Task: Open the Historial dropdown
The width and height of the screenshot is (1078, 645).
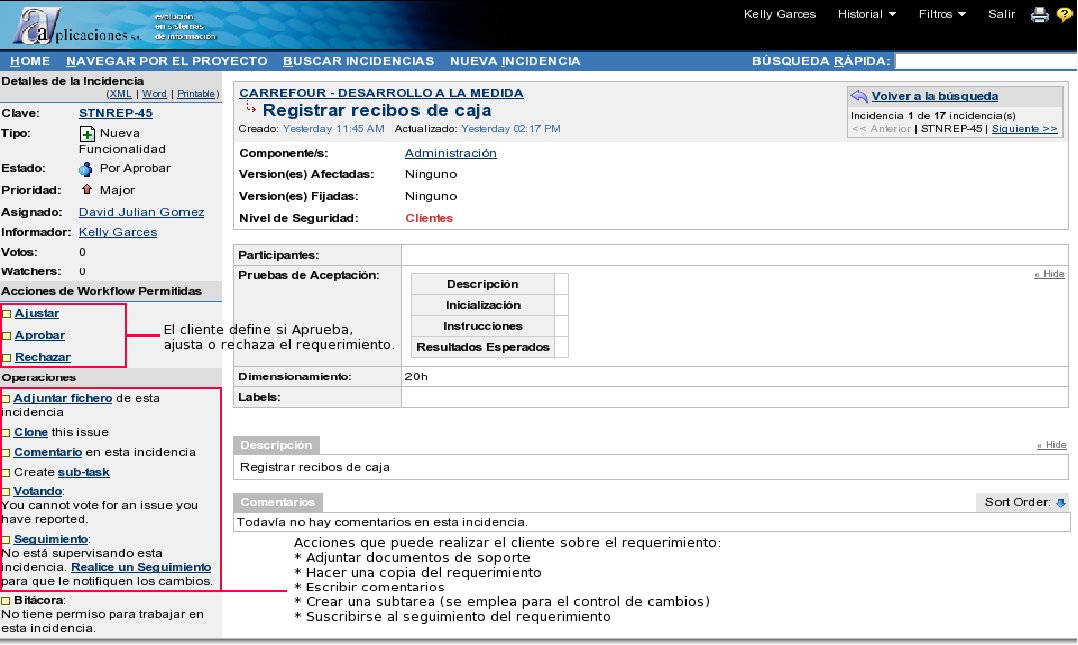Action: (866, 14)
